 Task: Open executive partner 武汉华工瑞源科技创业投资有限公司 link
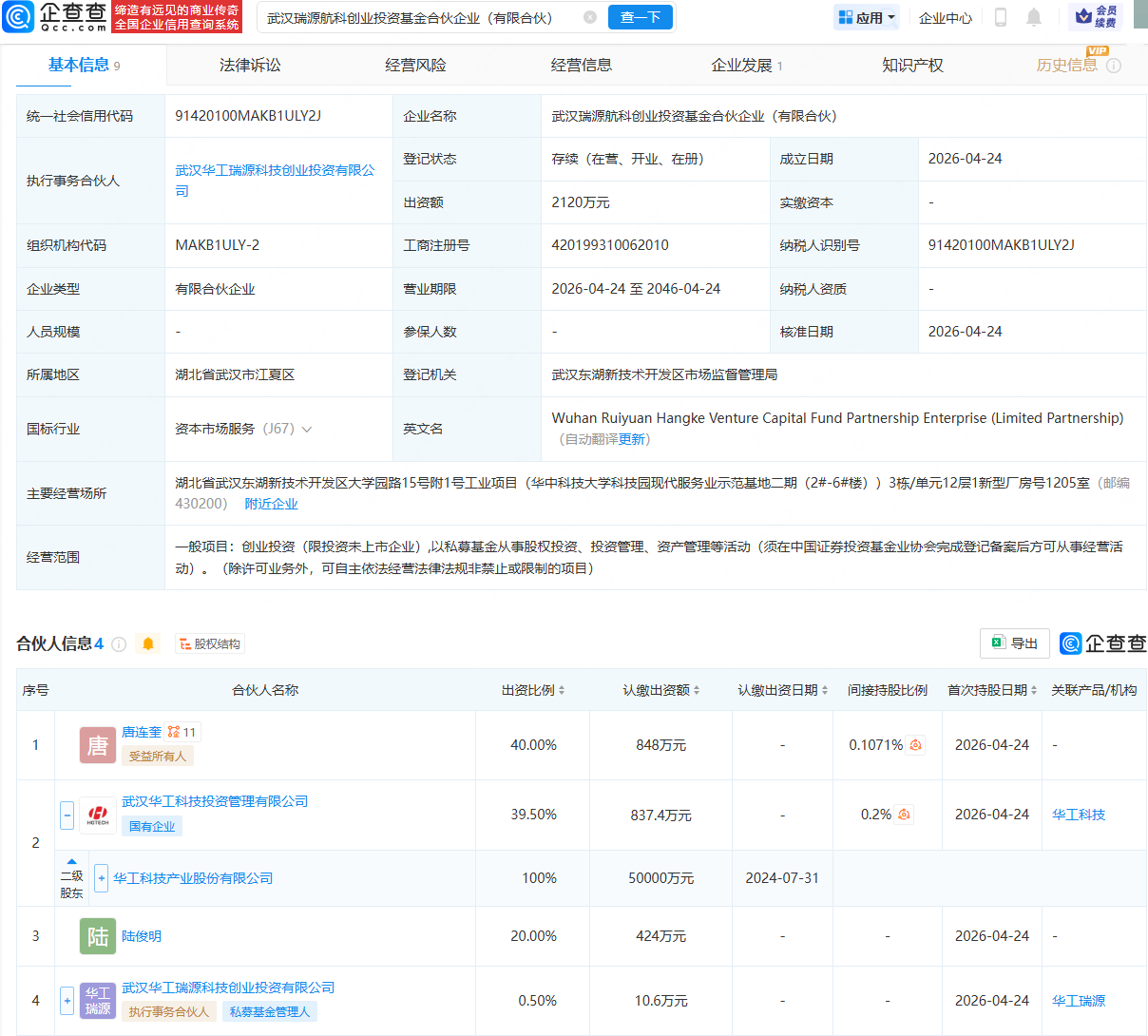[275, 181]
